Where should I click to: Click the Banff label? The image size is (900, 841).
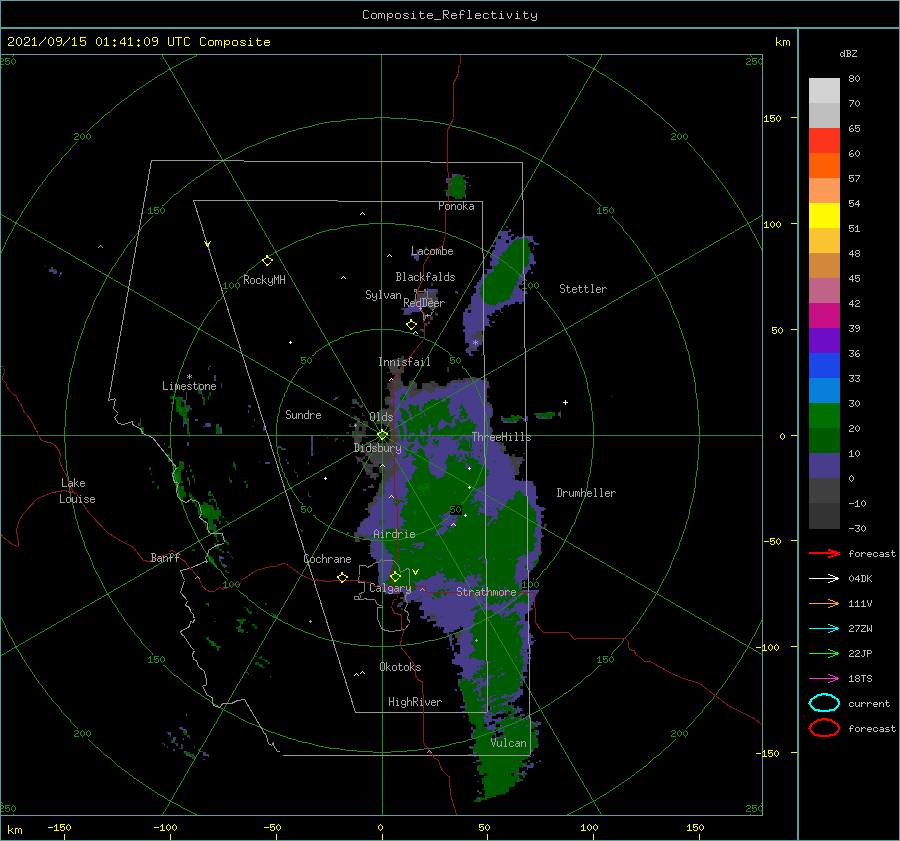coord(165,558)
